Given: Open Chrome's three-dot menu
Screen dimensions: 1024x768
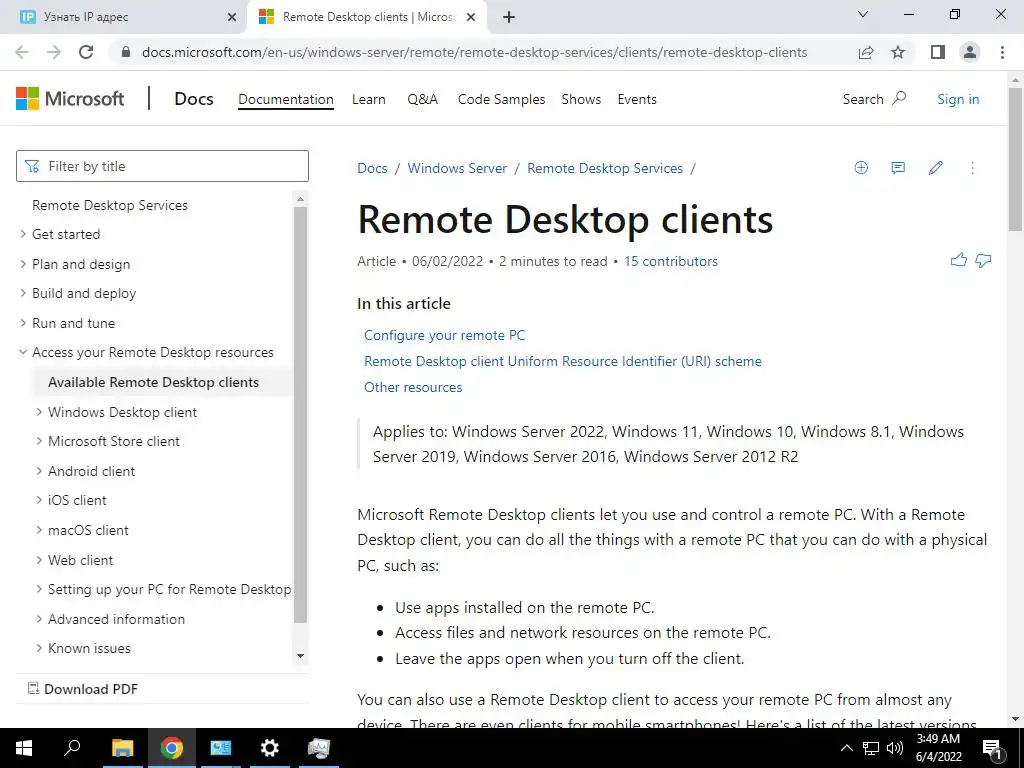Looking at the screenshot, I should 1002,52.
